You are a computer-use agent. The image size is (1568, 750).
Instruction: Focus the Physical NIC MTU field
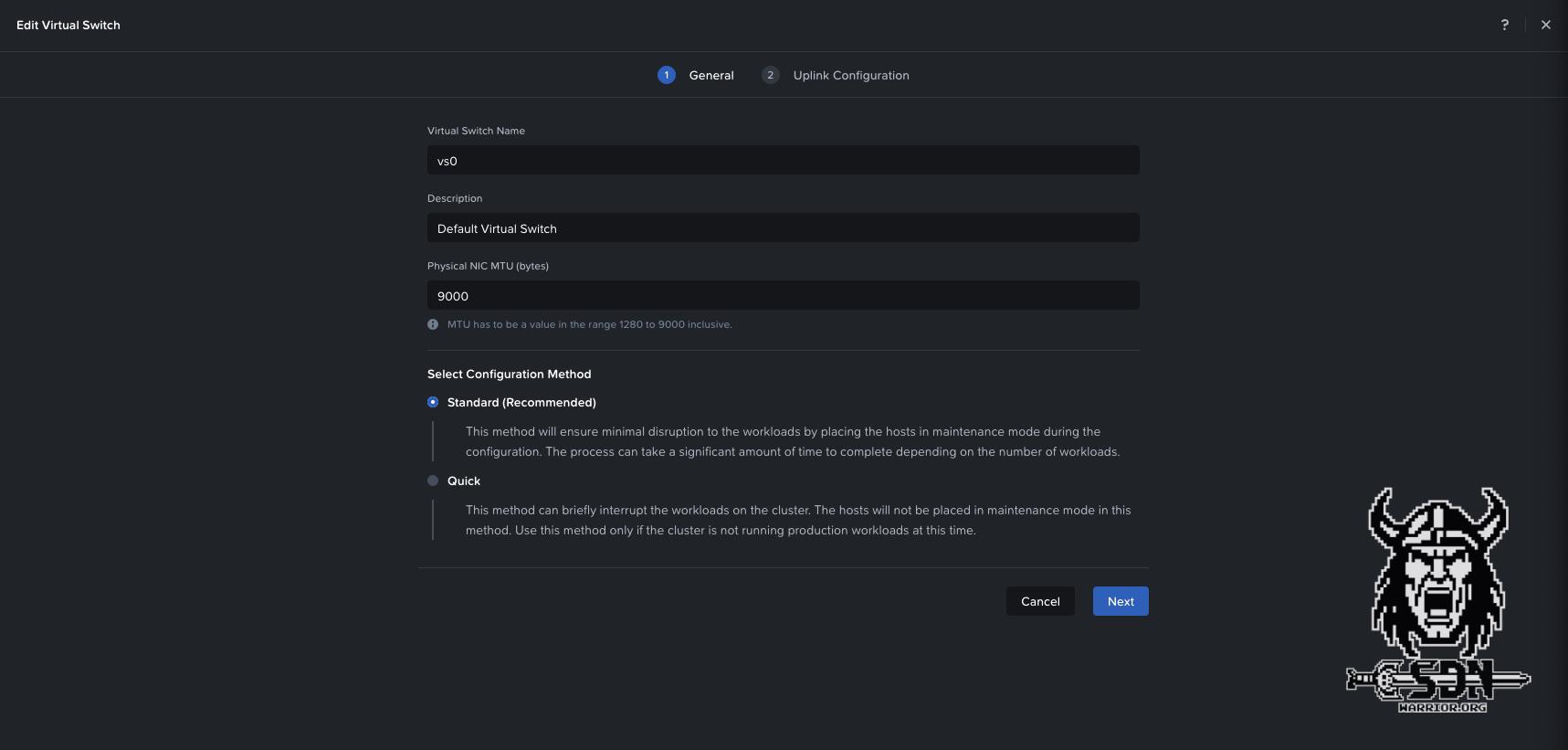[783, 296]
